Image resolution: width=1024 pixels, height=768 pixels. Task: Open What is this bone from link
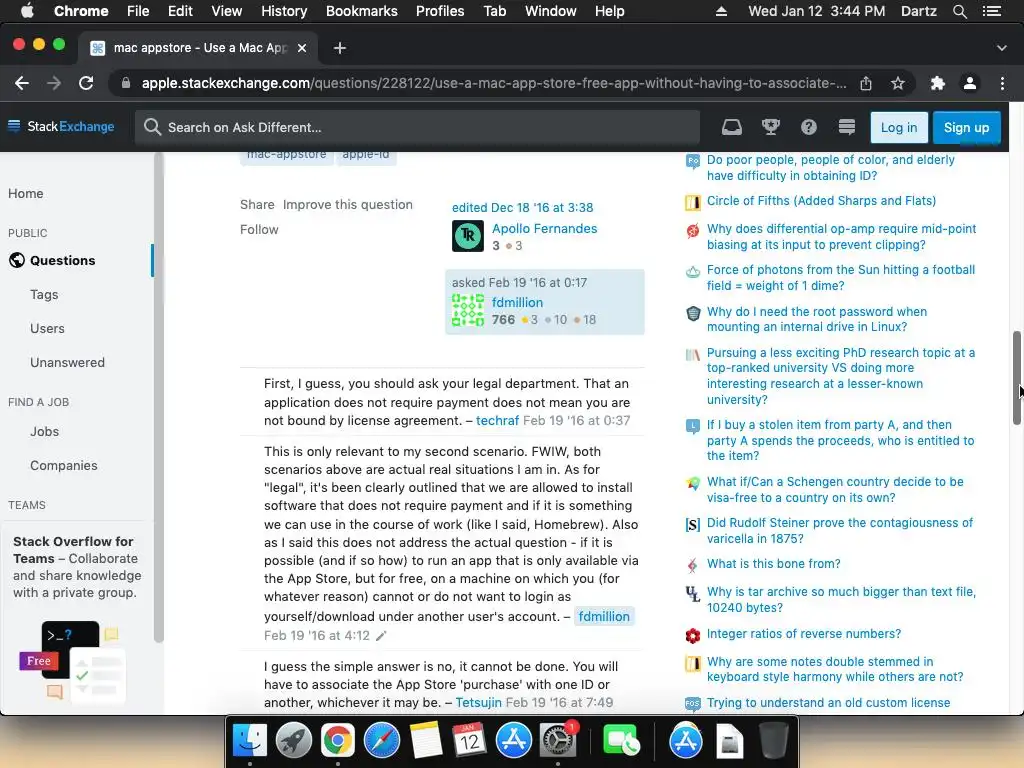773,564
